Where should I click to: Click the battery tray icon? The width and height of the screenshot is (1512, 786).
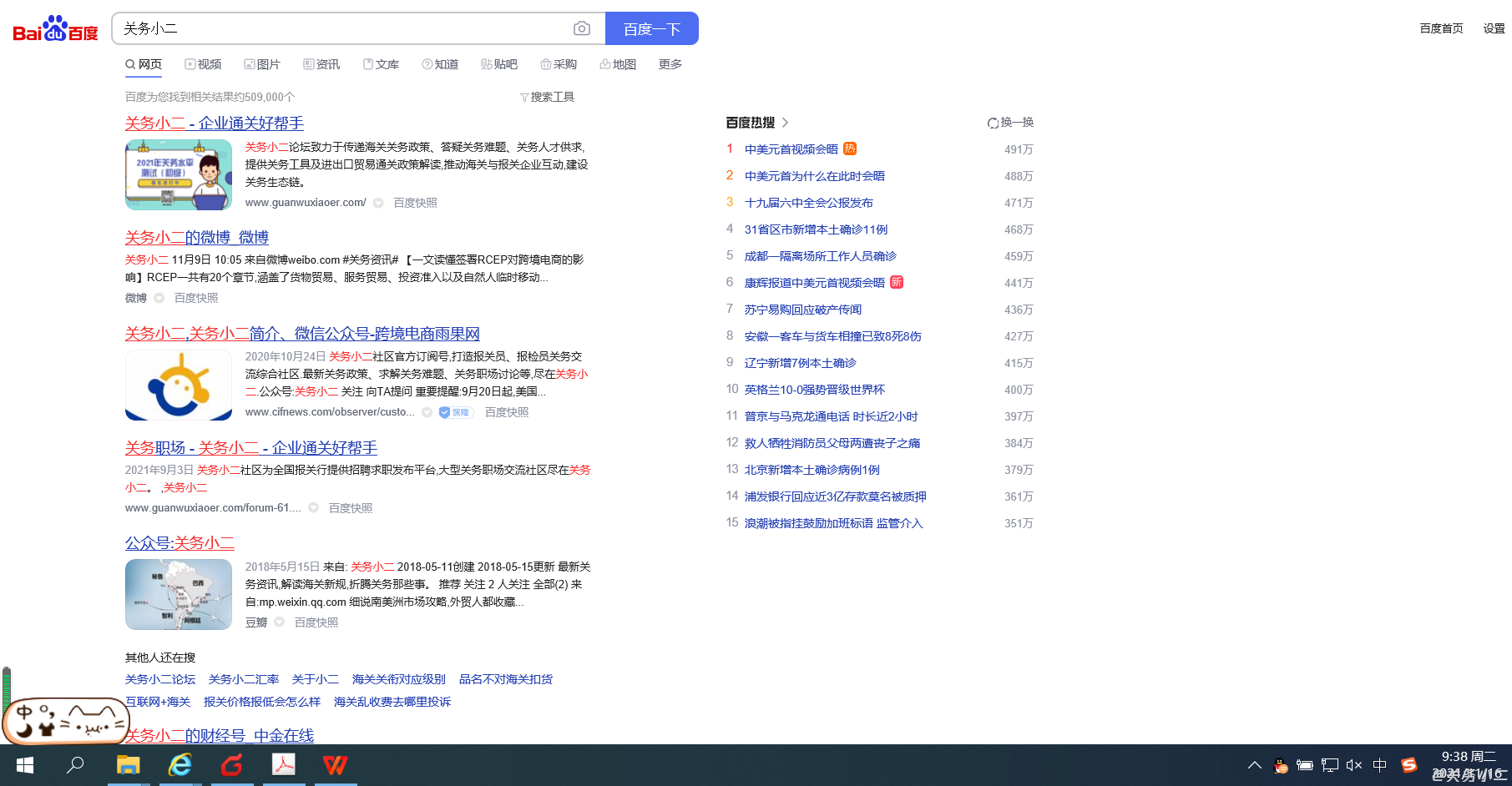point(1305,765)
